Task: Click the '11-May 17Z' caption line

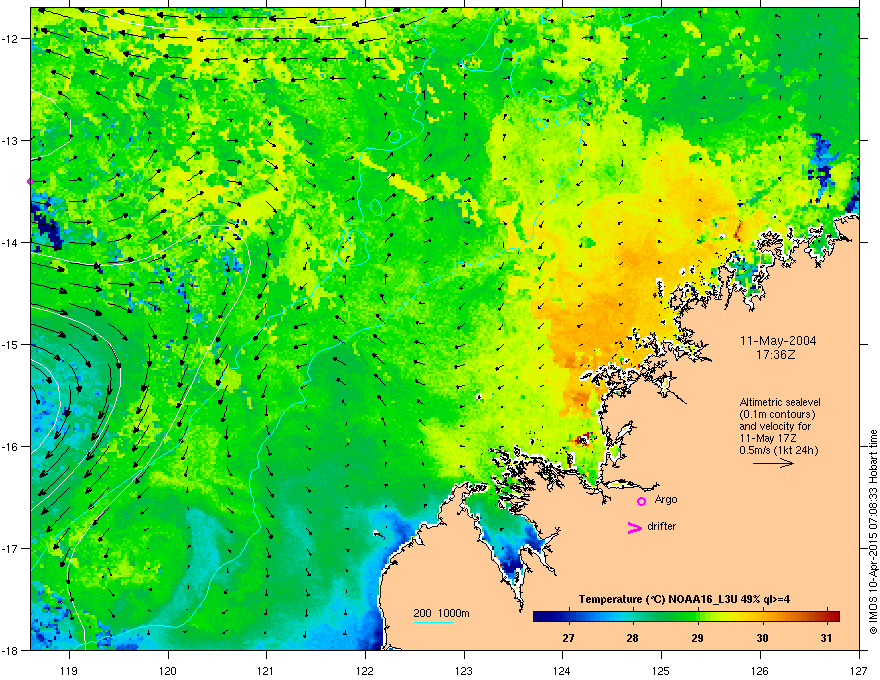Action: click(x=767, y=438)
